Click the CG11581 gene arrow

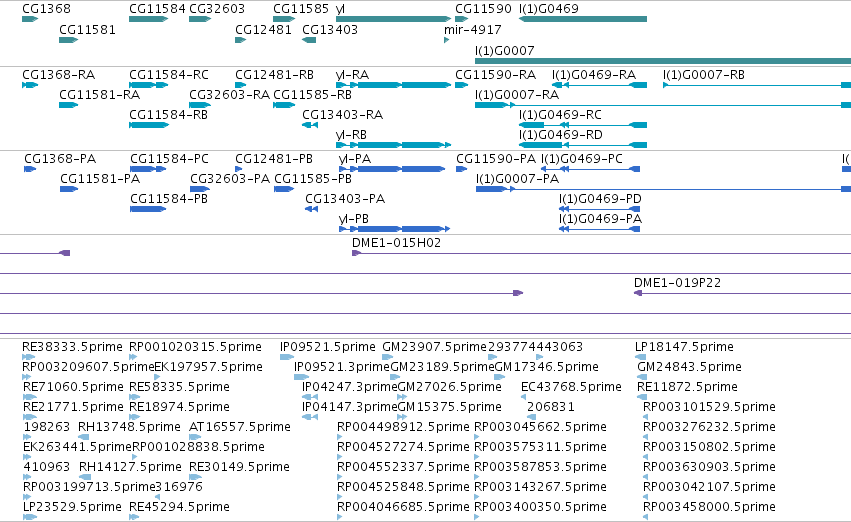[x=68, y=40]
